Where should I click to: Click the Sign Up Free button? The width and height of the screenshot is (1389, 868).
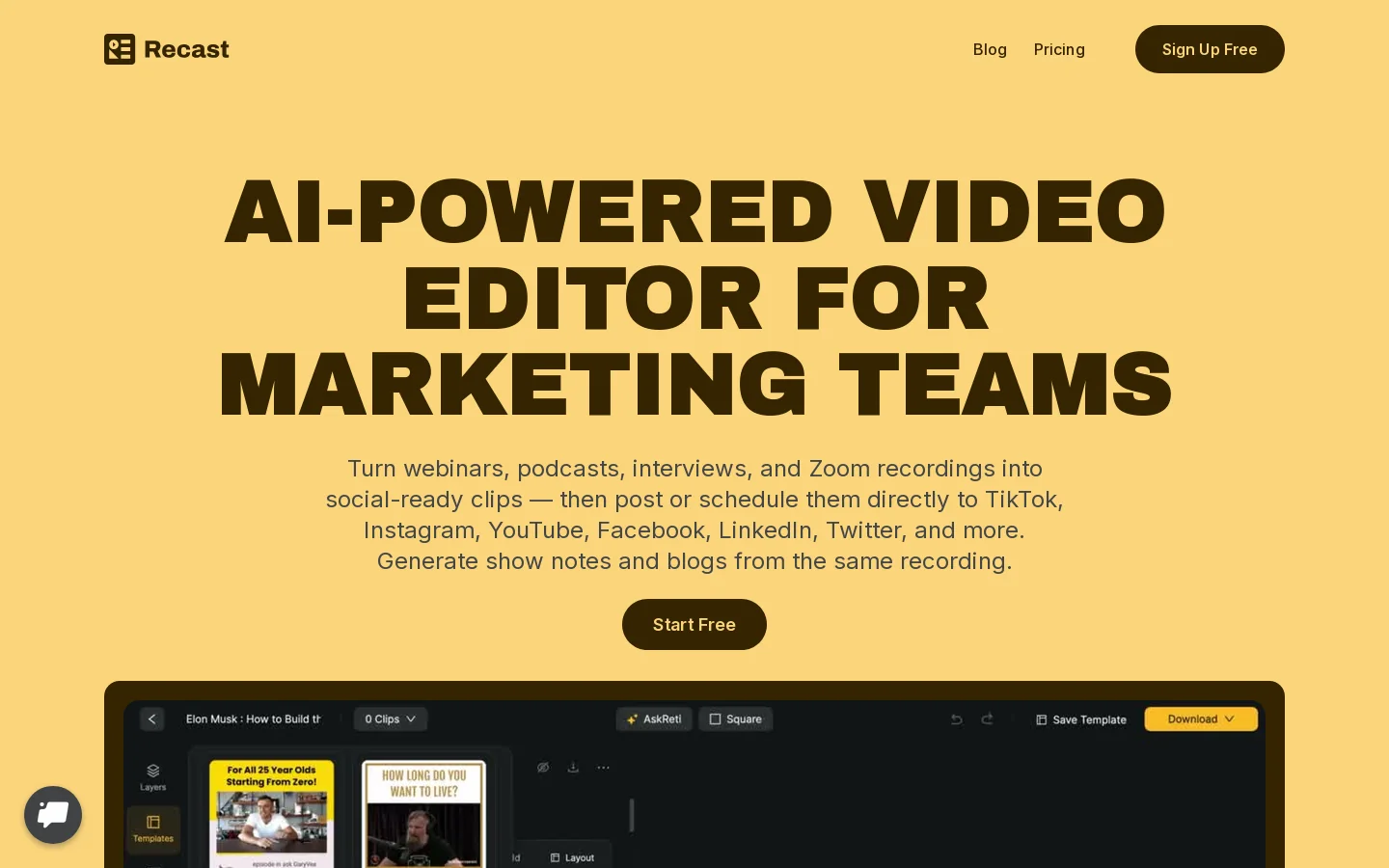pyautogui.click(x=1210, y=49)
